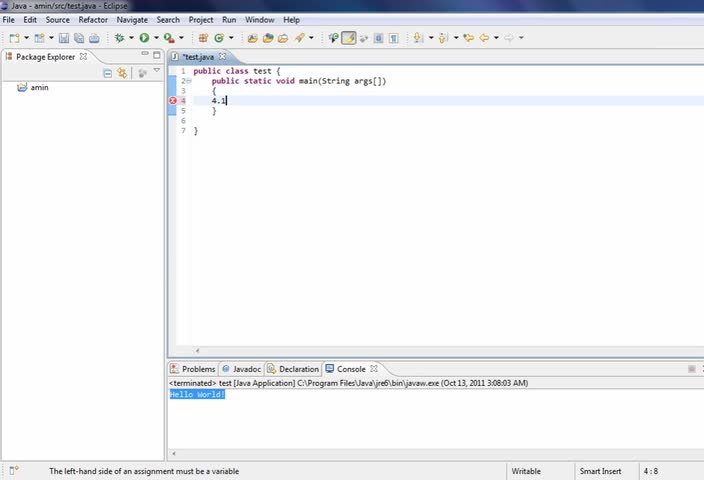
Task: Click the Open Type toolbar icon
Action: click(252, 38)
